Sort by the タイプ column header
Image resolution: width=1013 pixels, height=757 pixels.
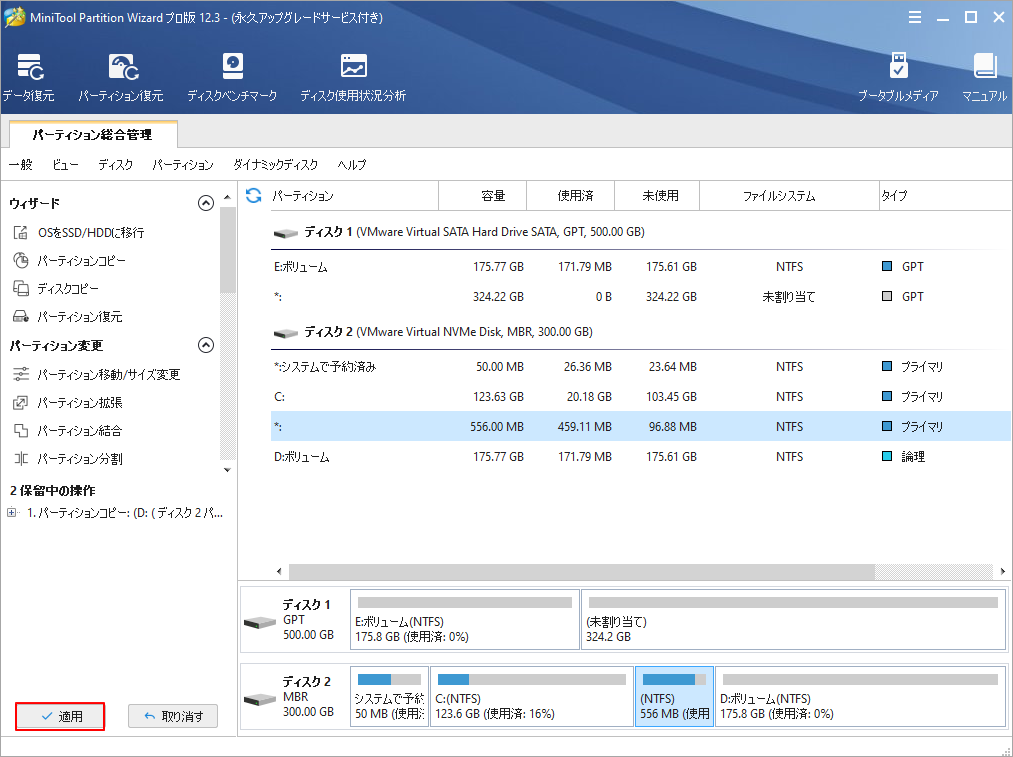coord(945,196)
